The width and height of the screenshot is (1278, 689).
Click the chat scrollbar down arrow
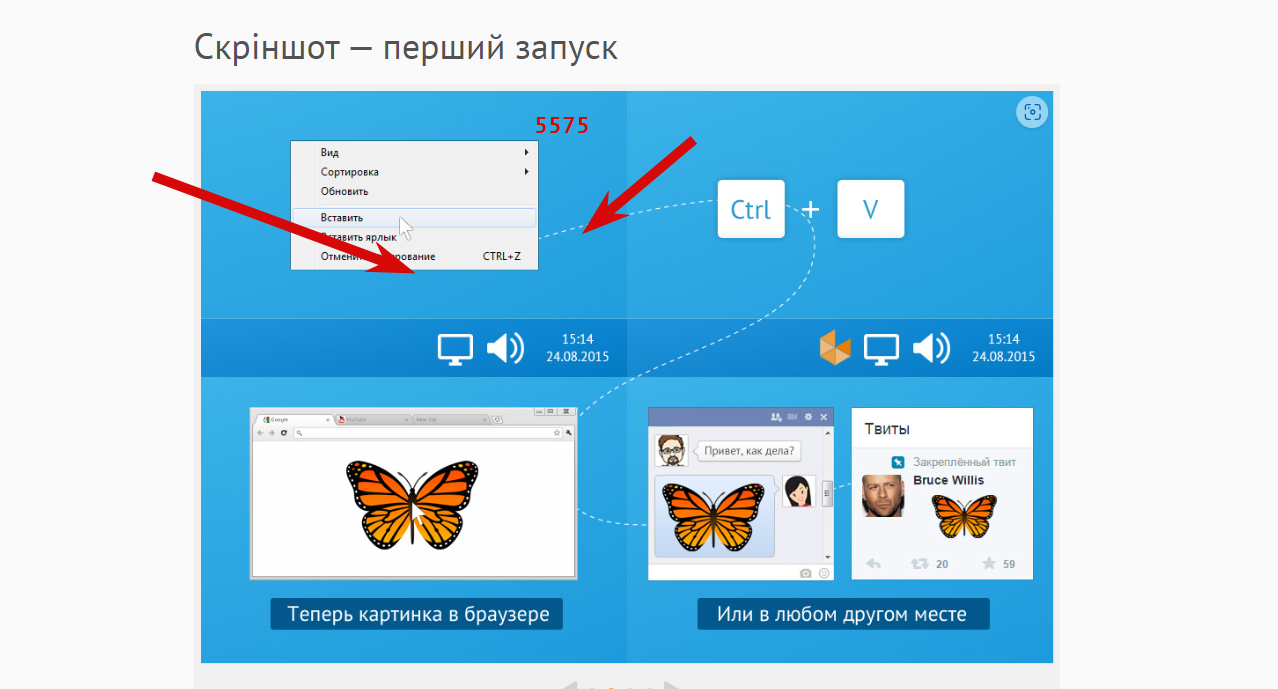point(828,557)
